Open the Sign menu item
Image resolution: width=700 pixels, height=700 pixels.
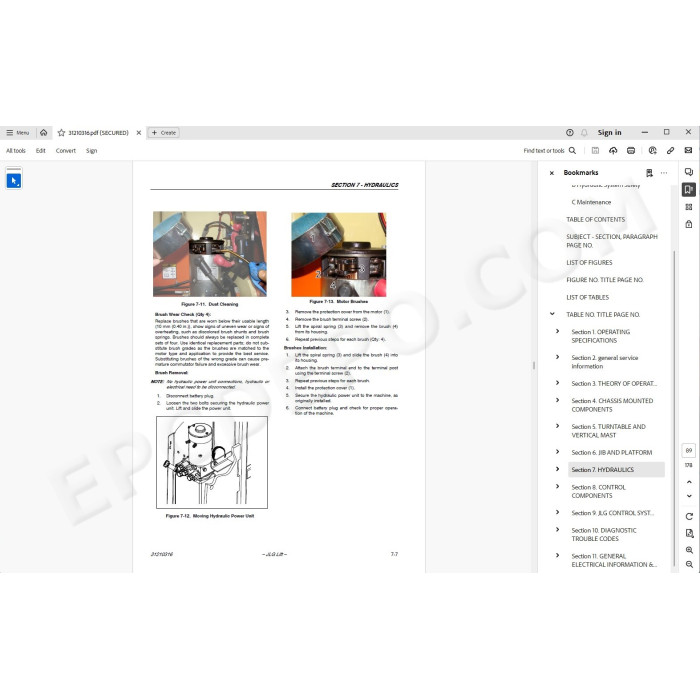[x=92, y=151]
